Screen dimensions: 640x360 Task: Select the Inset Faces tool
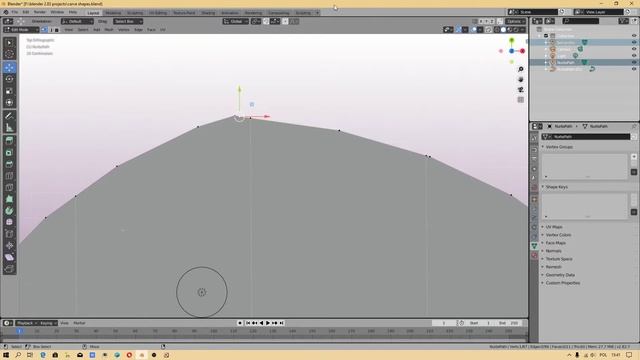pos(9,153)
